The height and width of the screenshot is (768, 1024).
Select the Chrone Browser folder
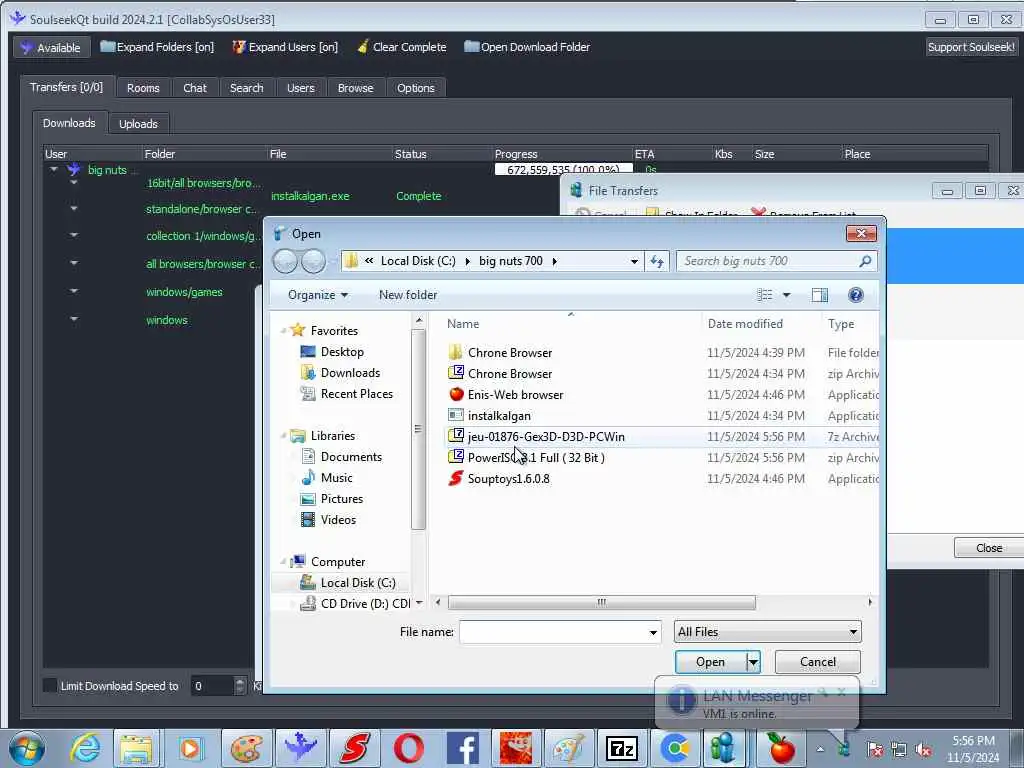[x=510, y=353]
